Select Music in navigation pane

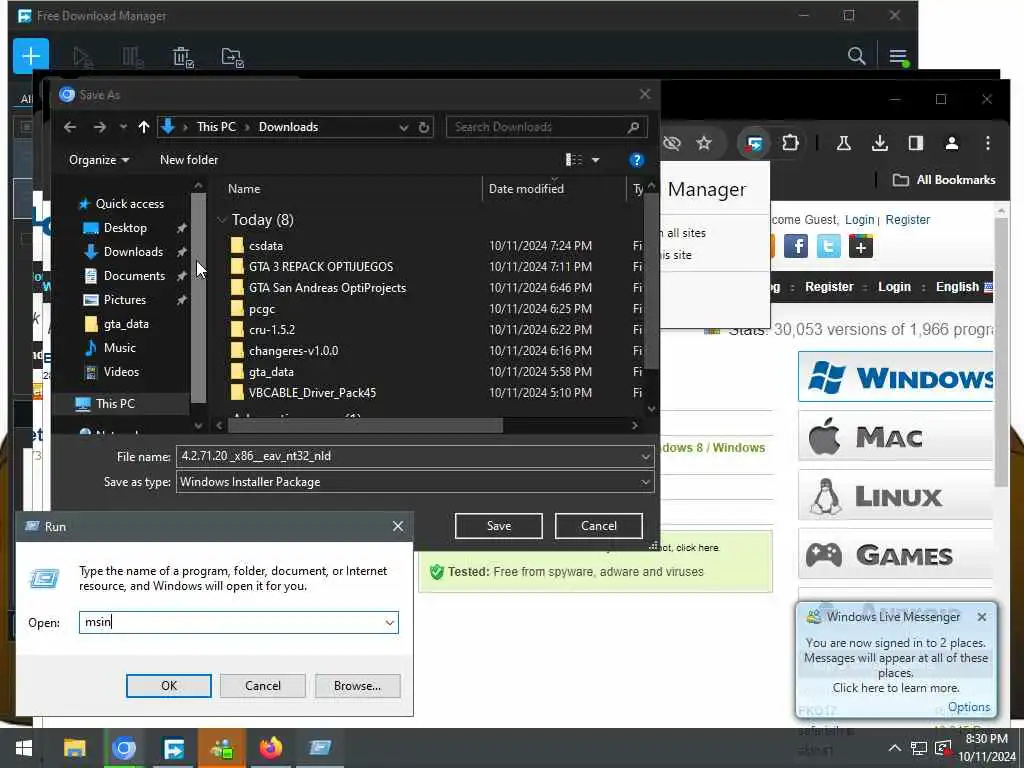[x=119, y=347]
